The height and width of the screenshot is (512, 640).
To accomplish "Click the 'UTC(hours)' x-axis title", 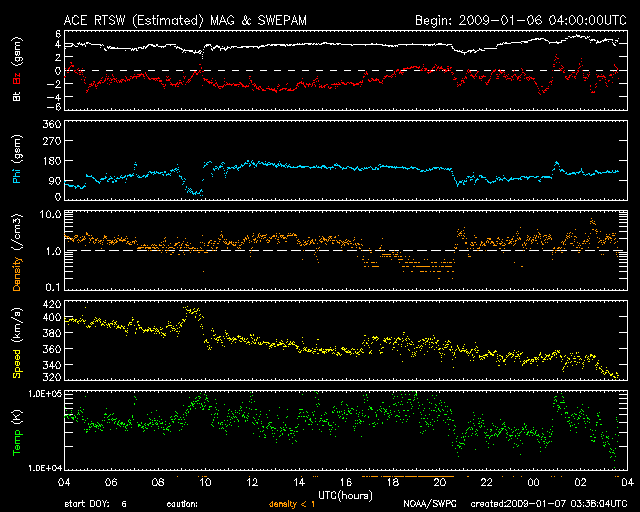I will 345,495.
